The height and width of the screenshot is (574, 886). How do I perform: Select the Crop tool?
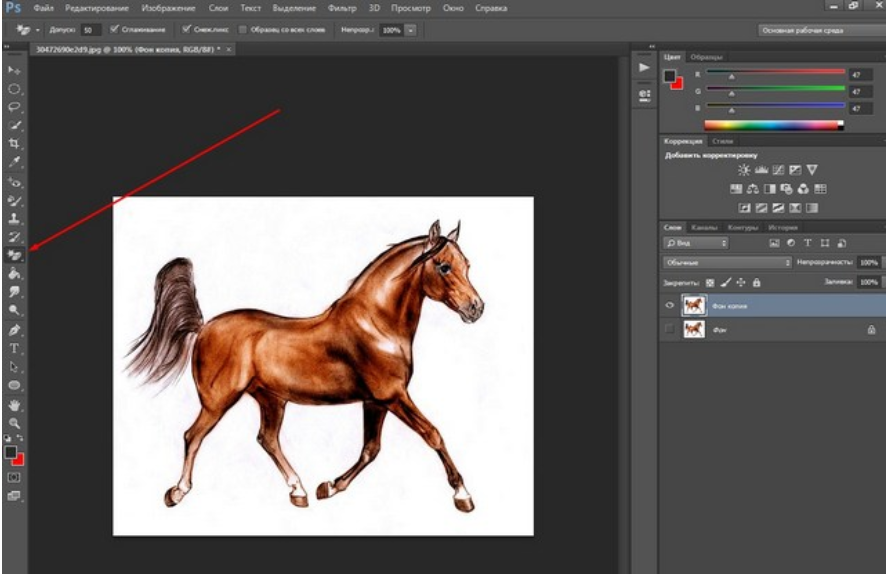point(15,144)
